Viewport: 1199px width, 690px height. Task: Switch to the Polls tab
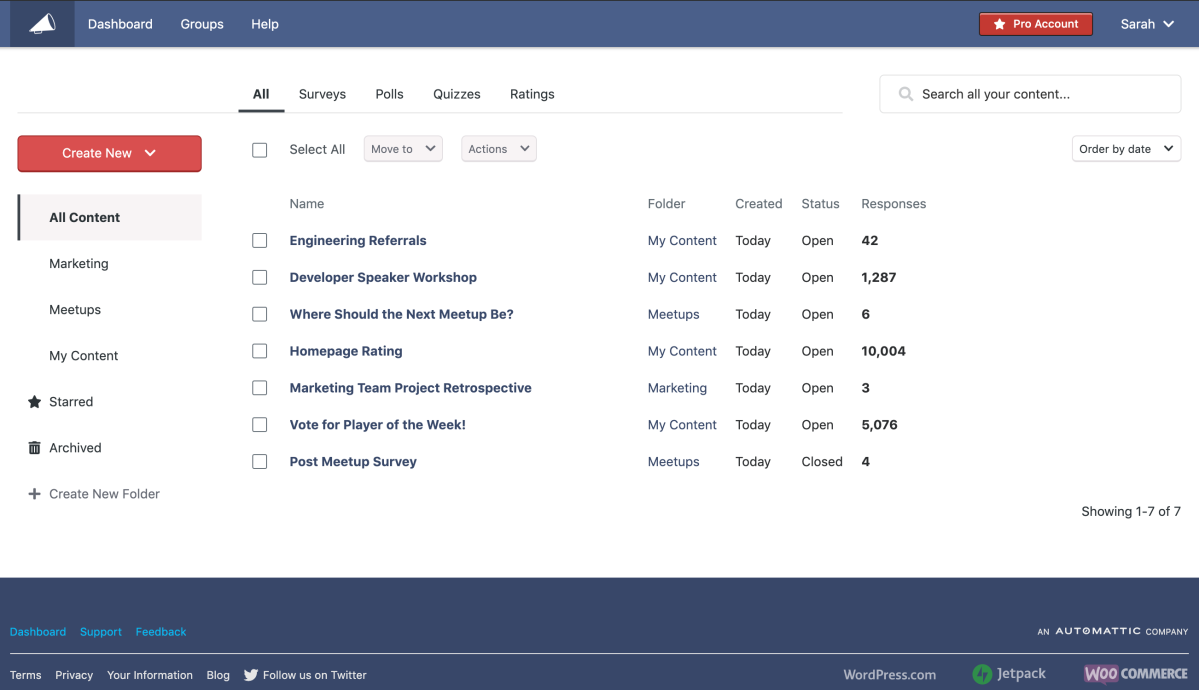click(x=389, y=94)
